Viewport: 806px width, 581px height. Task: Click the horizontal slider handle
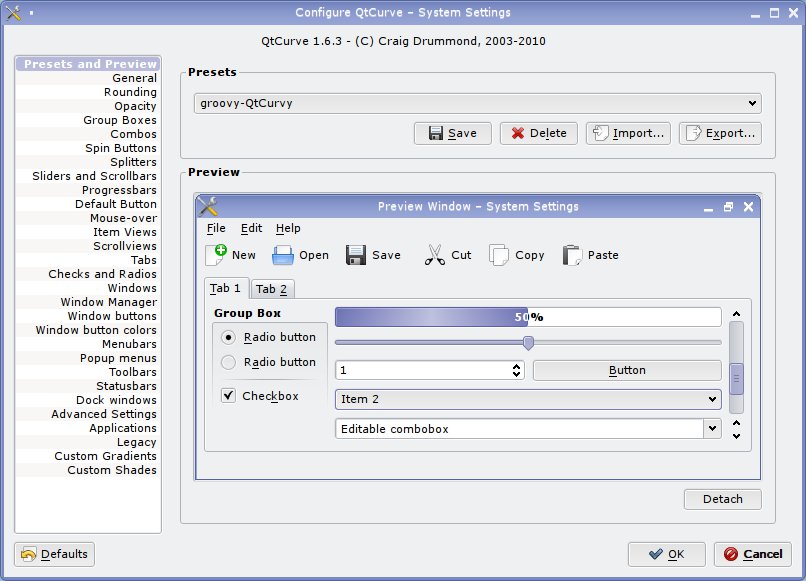(x=528, y=342)
